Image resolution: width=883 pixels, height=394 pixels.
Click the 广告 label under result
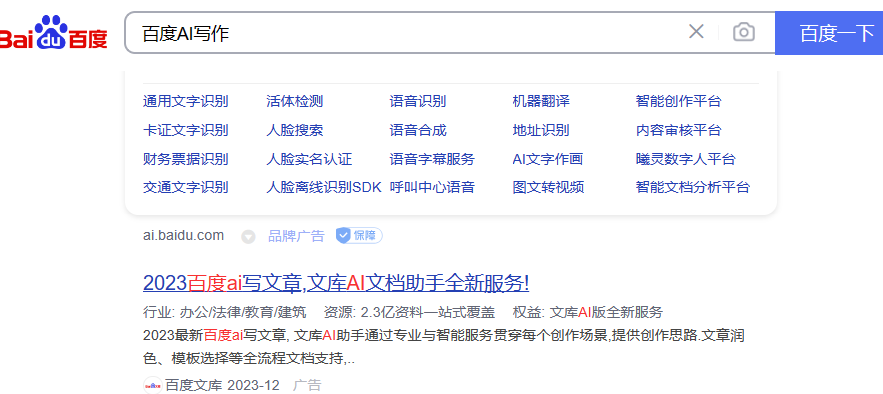click(x=307, y=386)
